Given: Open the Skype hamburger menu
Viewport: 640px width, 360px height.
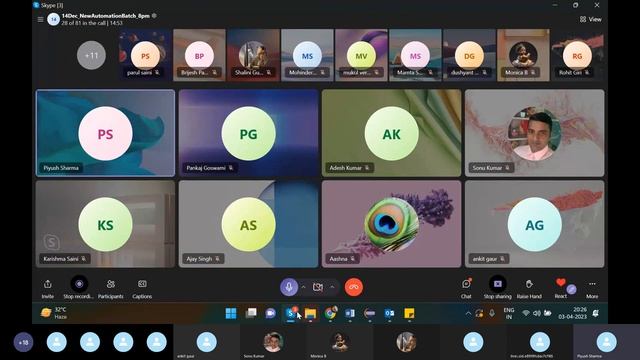Looking at the screenshot, I should point(40,19).
